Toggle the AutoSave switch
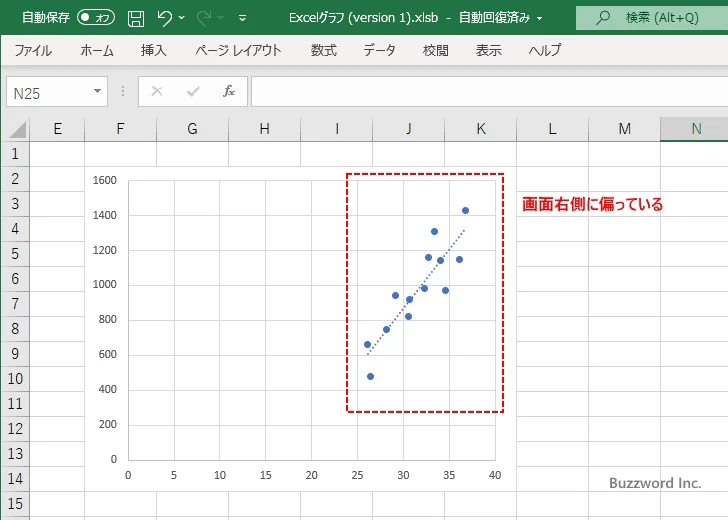728x520 pixels. (96, 18)
